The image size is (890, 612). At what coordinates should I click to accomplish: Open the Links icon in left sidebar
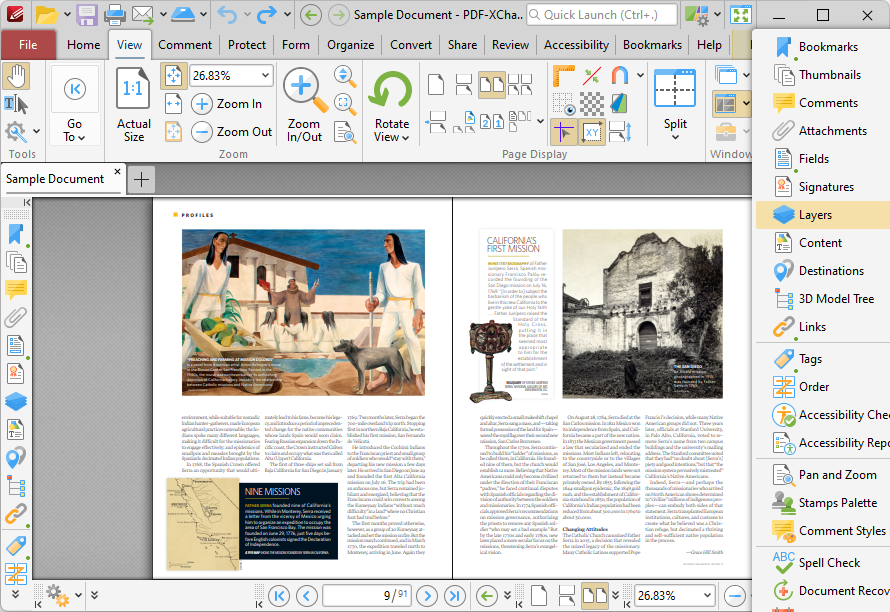16,514
